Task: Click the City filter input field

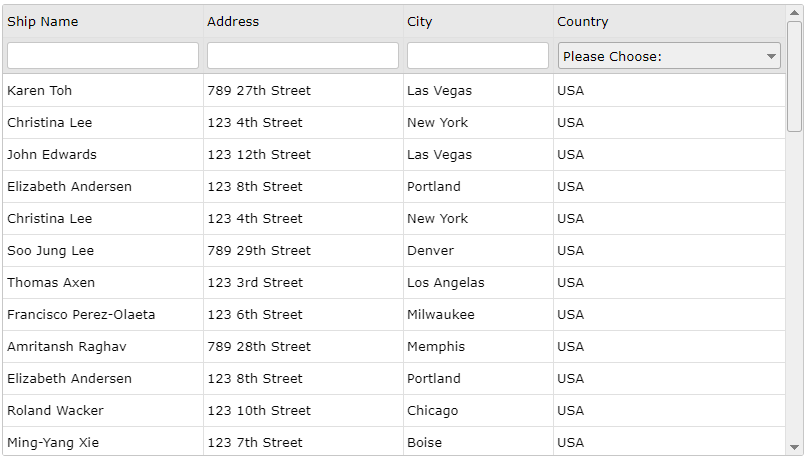Action: pyautogui.click(x=477, y=56)
